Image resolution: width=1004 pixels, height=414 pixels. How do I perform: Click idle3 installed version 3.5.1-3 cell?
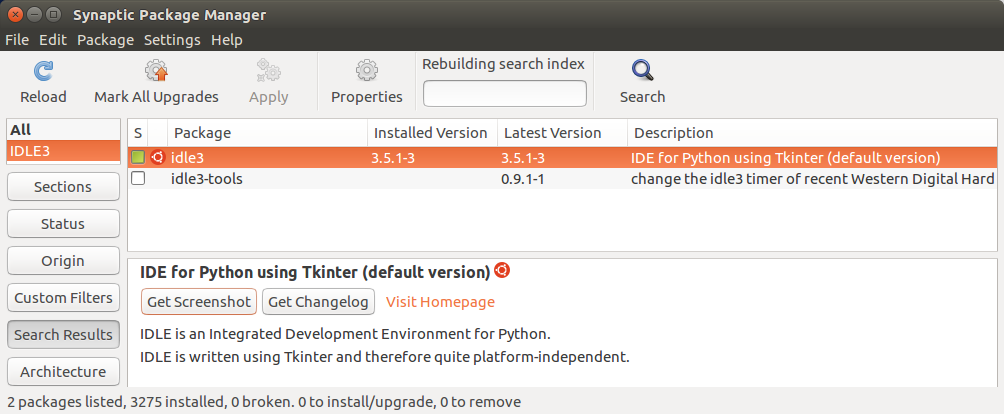[393, 158]
